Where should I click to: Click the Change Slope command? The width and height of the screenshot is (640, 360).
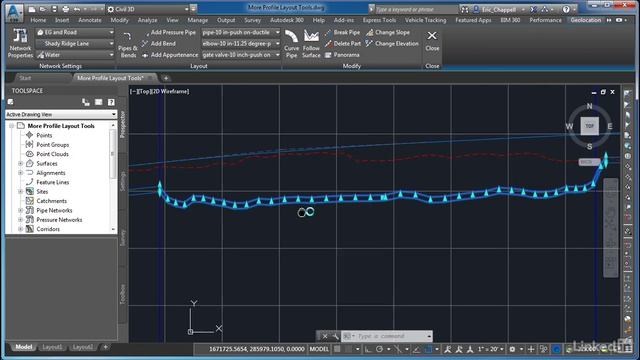pyautogui.click(x=388, y=32)
